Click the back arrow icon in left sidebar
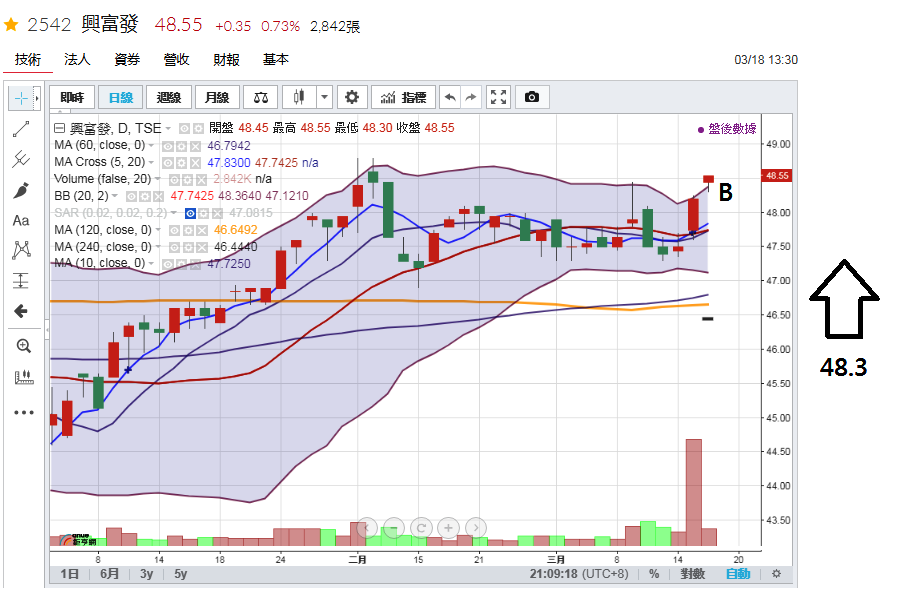Viewport: 900px width, 600px height. 21,311
